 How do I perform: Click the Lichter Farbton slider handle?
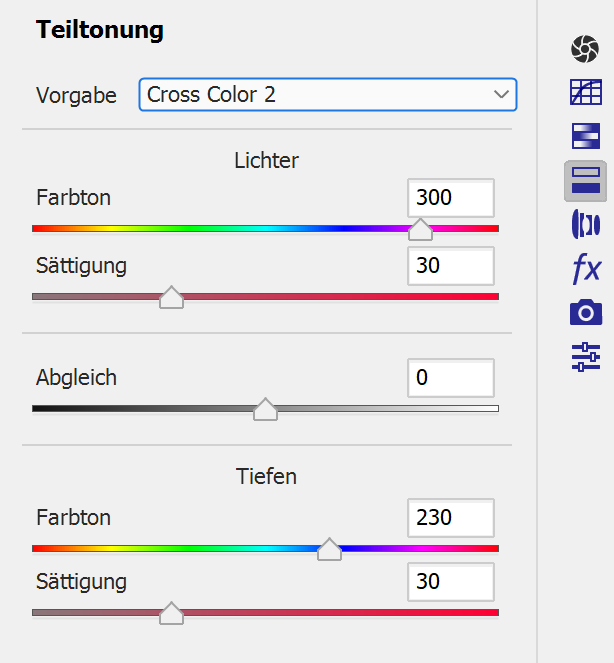click(421, 230)
